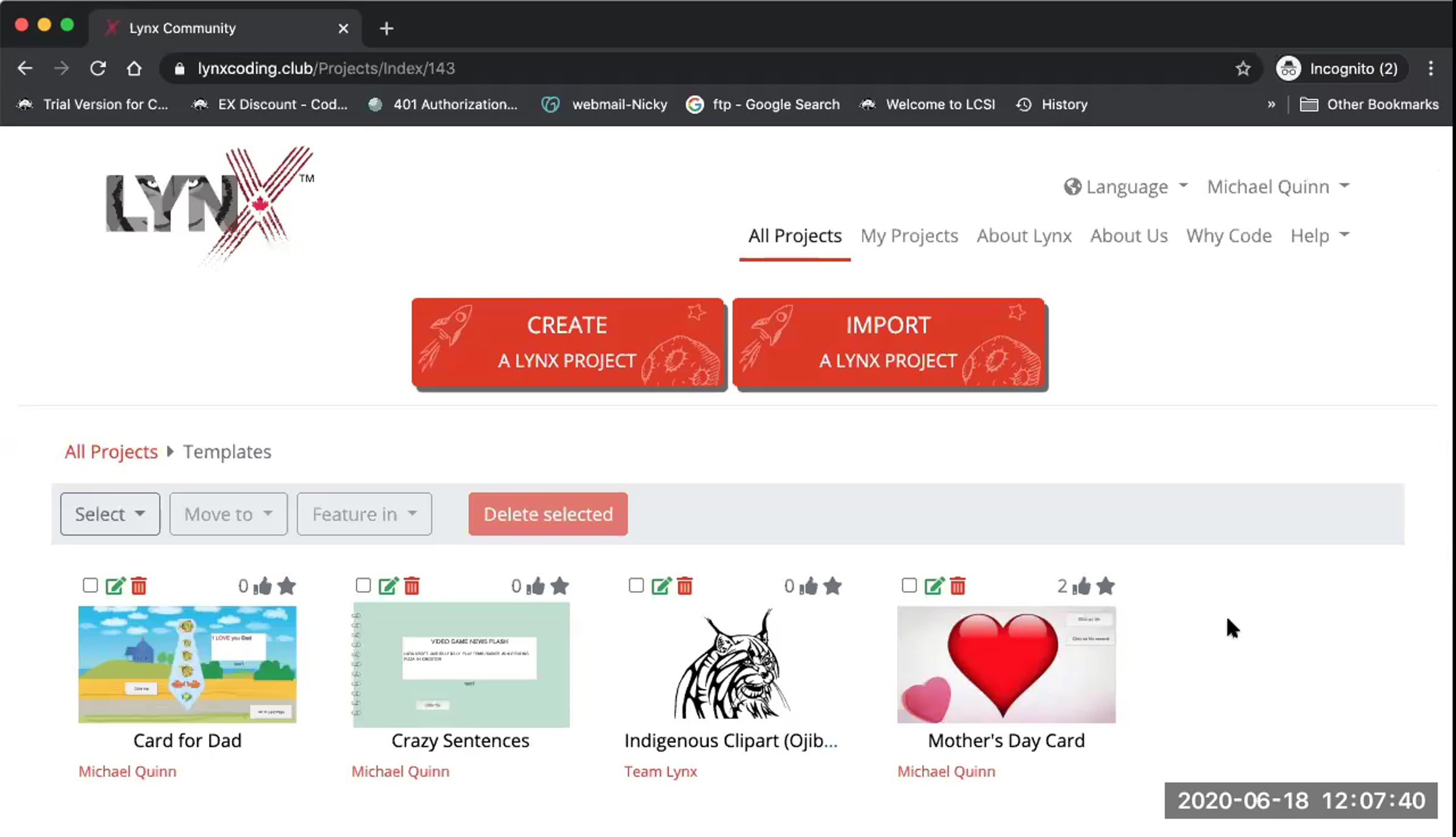Open the browser home page
This screenshot has height=837, width=1456.
[x=134, y=69]
